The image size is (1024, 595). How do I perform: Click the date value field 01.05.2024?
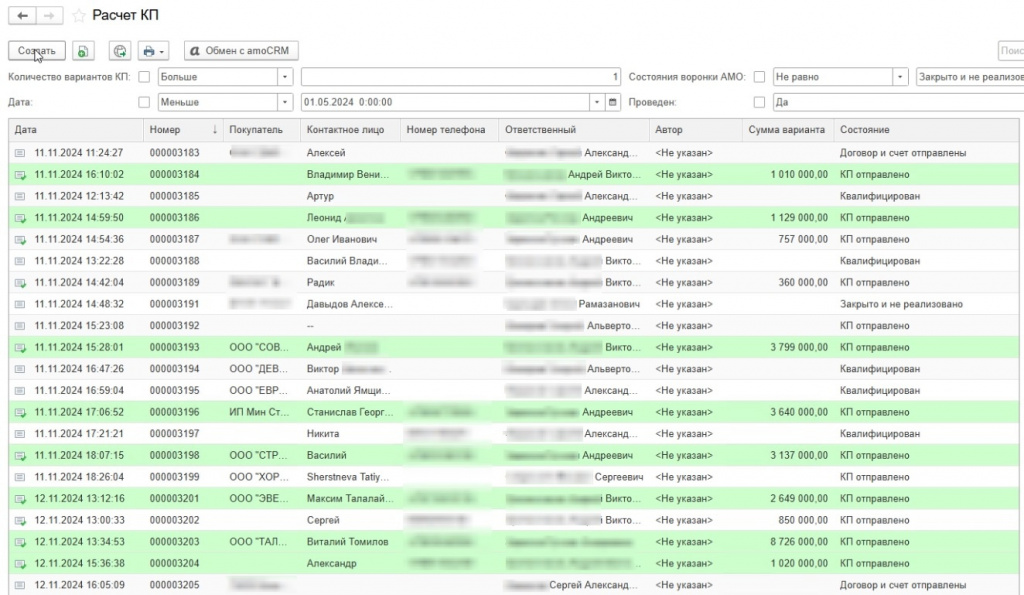coord(445,102)
